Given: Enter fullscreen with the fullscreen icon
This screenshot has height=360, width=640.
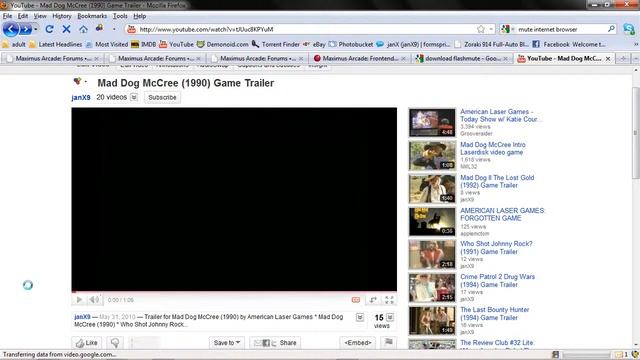Looking at the screenshot, I should click(x=389, y=300).
